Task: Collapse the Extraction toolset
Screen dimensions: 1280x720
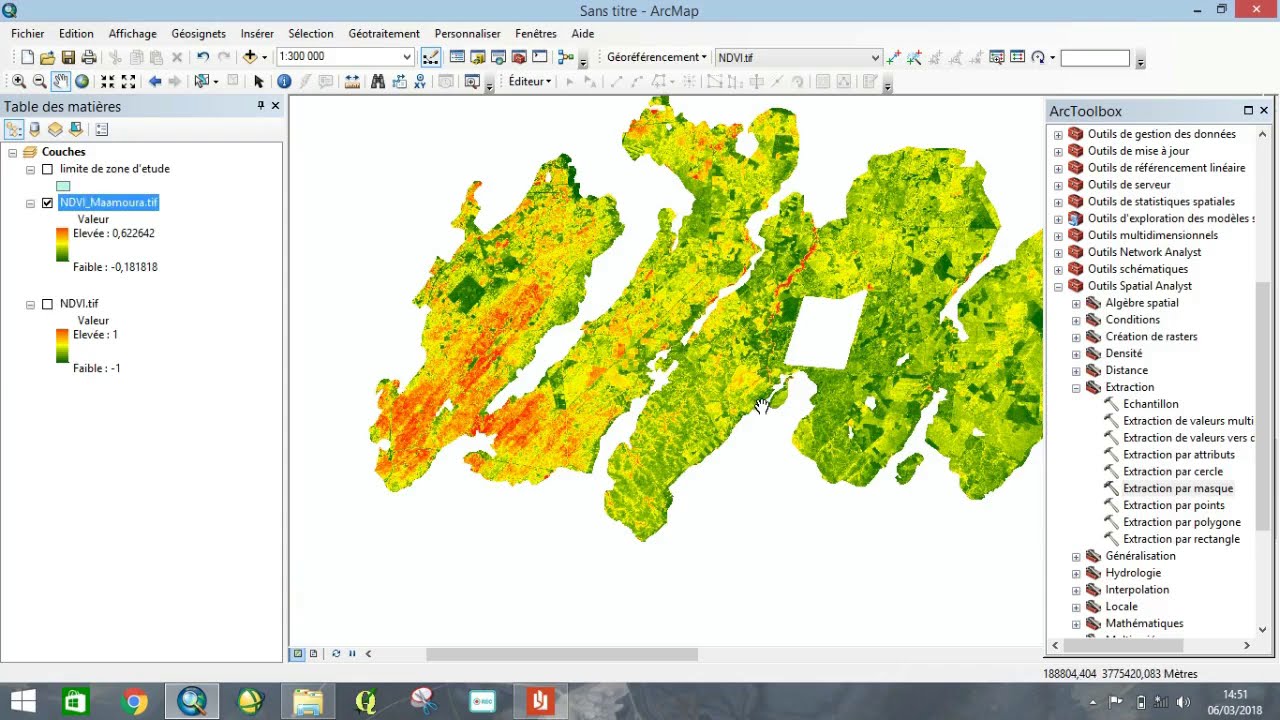Action: pos(1076,388)
